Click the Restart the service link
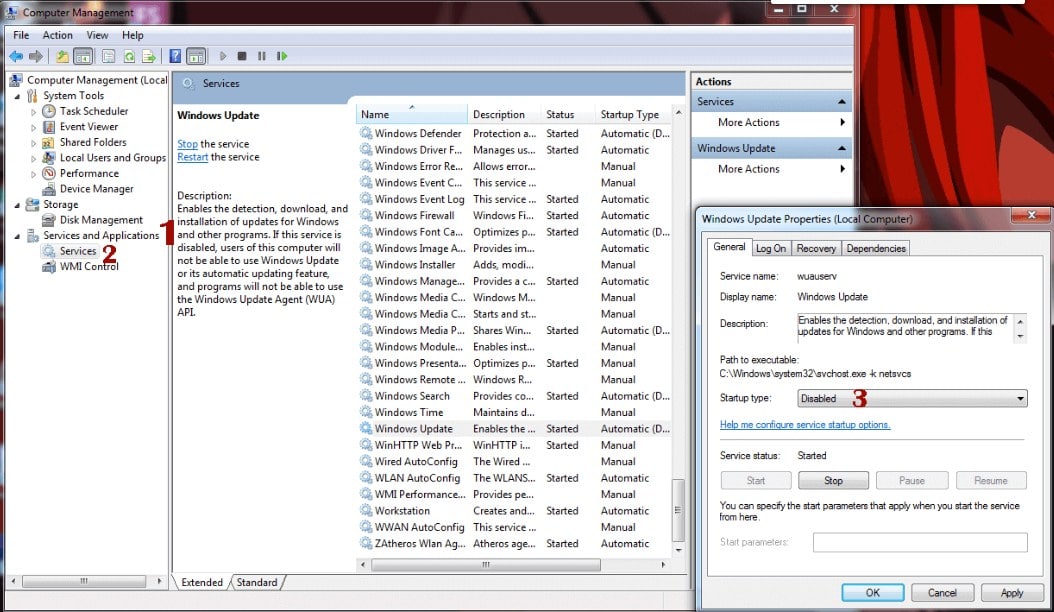The height and width of the screenshot is (612, 1054). click(193, 157)
